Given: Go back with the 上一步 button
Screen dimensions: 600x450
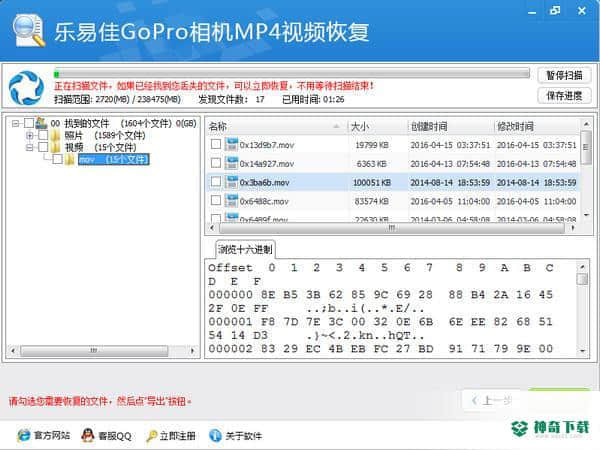Looking at the screenshot, I should tap(493, 401).
